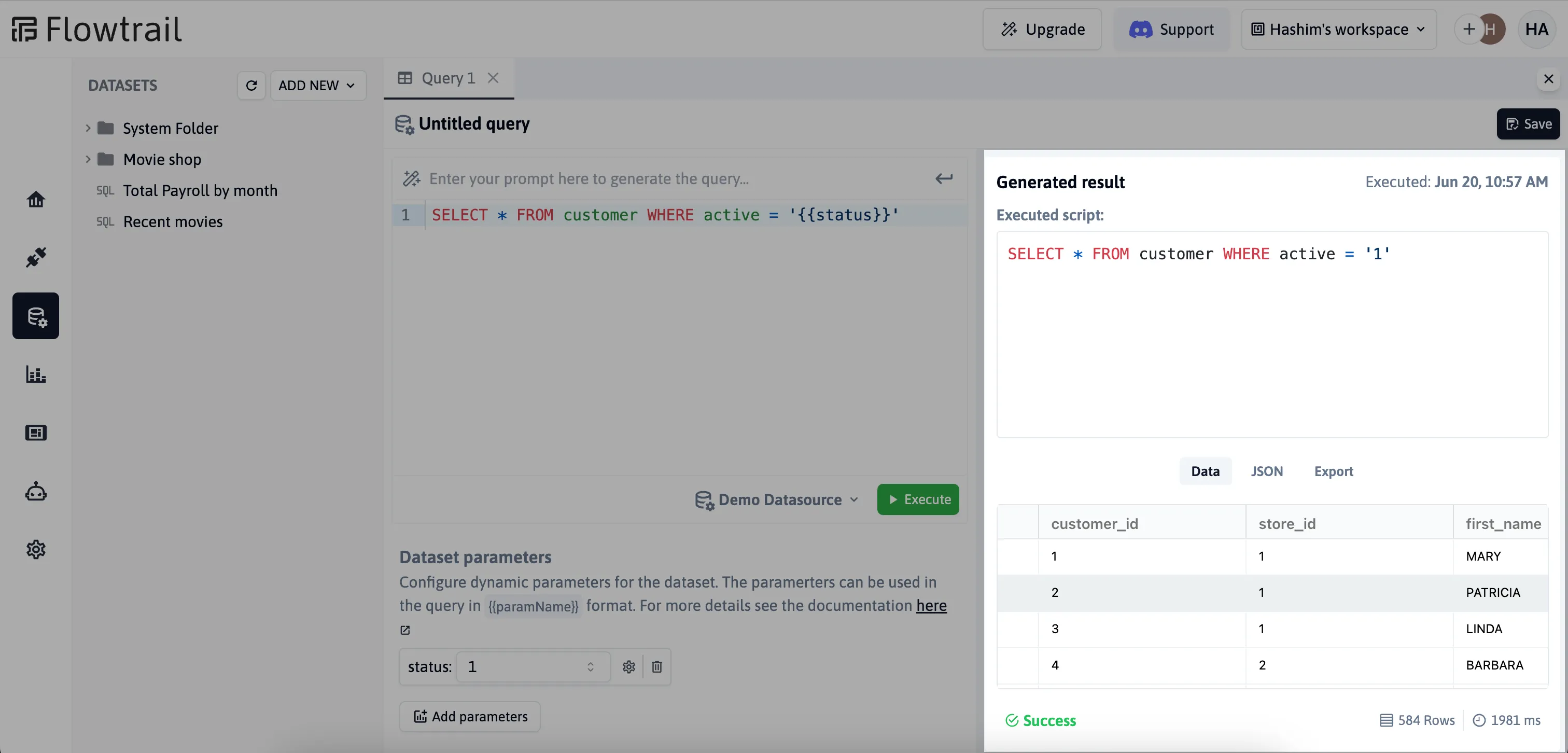
Task: Open settings for the status parameter
Action: (x=629, y=666)
